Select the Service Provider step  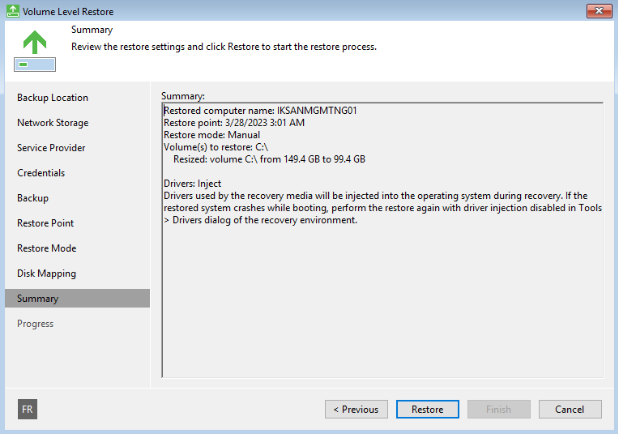[51, 148]
